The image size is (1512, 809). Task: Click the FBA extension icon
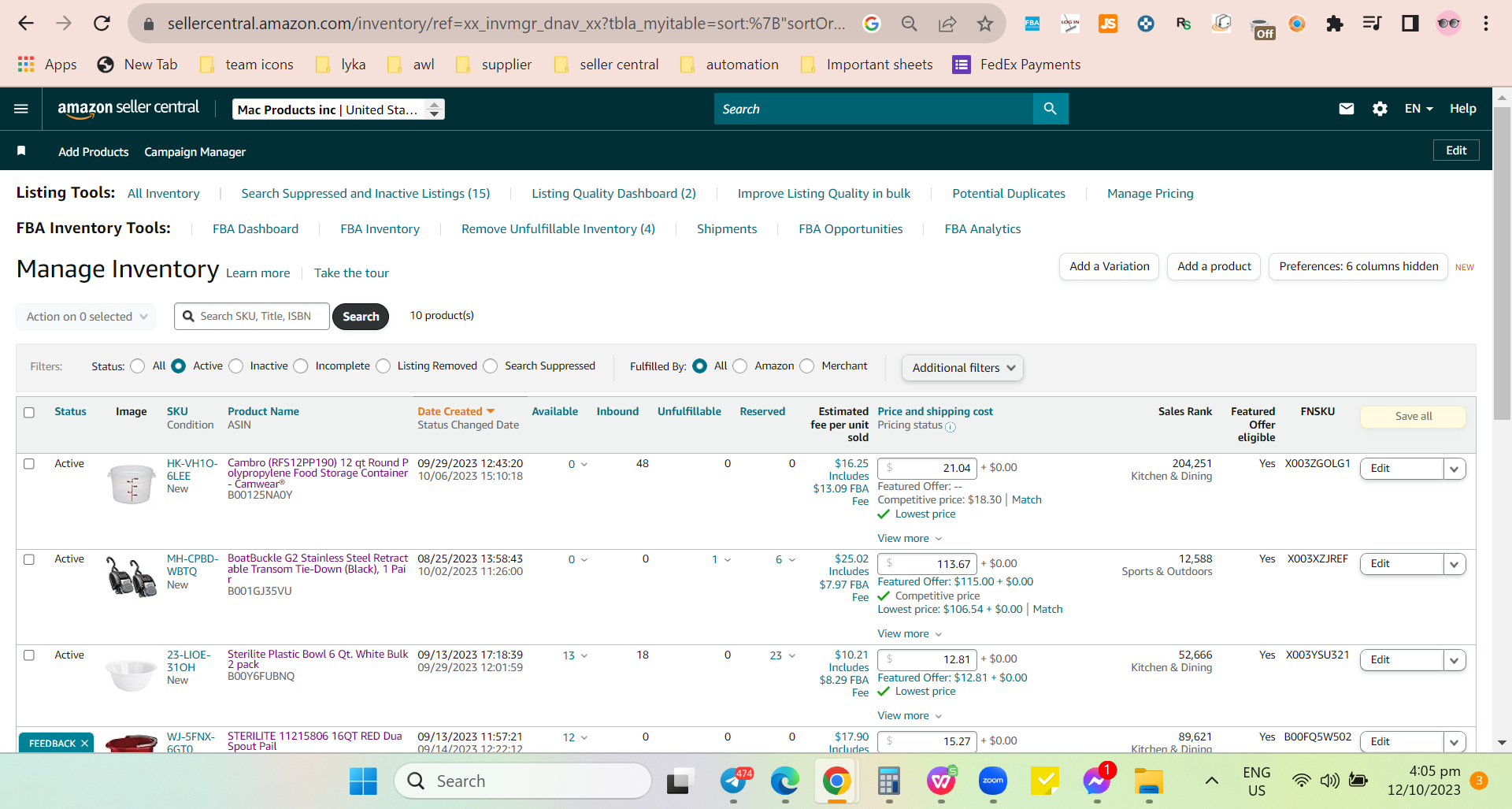tap(1032, 24)
